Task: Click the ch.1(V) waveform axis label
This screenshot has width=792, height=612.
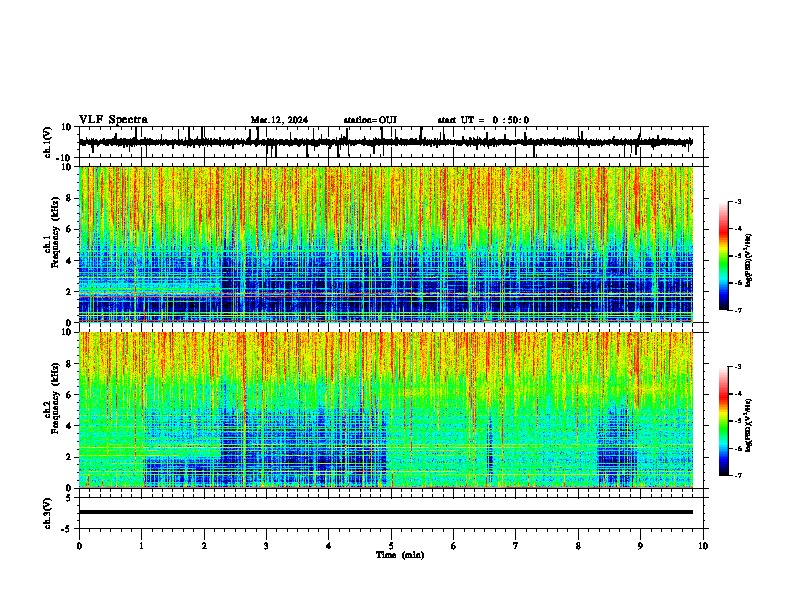Action: click(48, 142)
